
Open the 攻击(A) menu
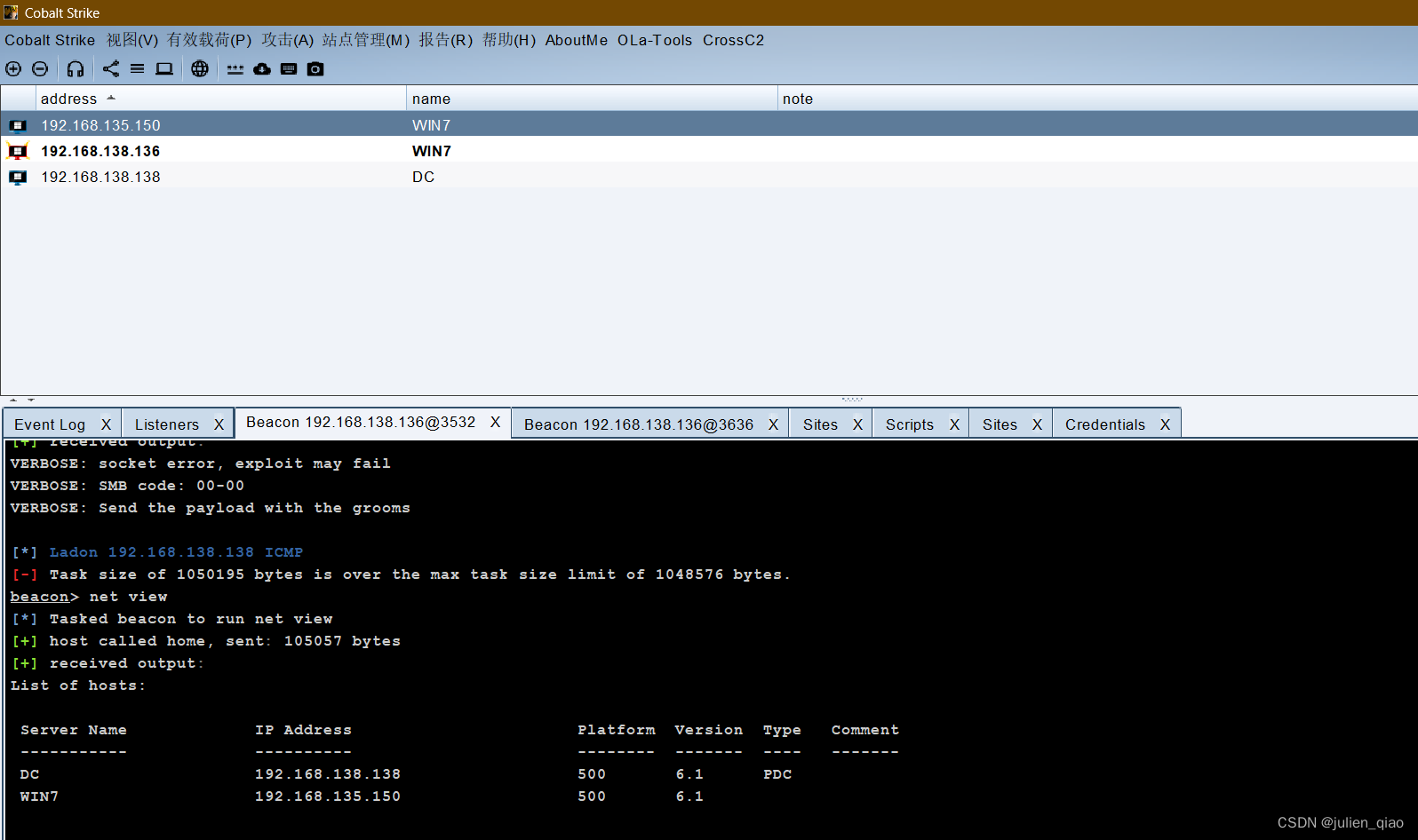pos(288,40)
